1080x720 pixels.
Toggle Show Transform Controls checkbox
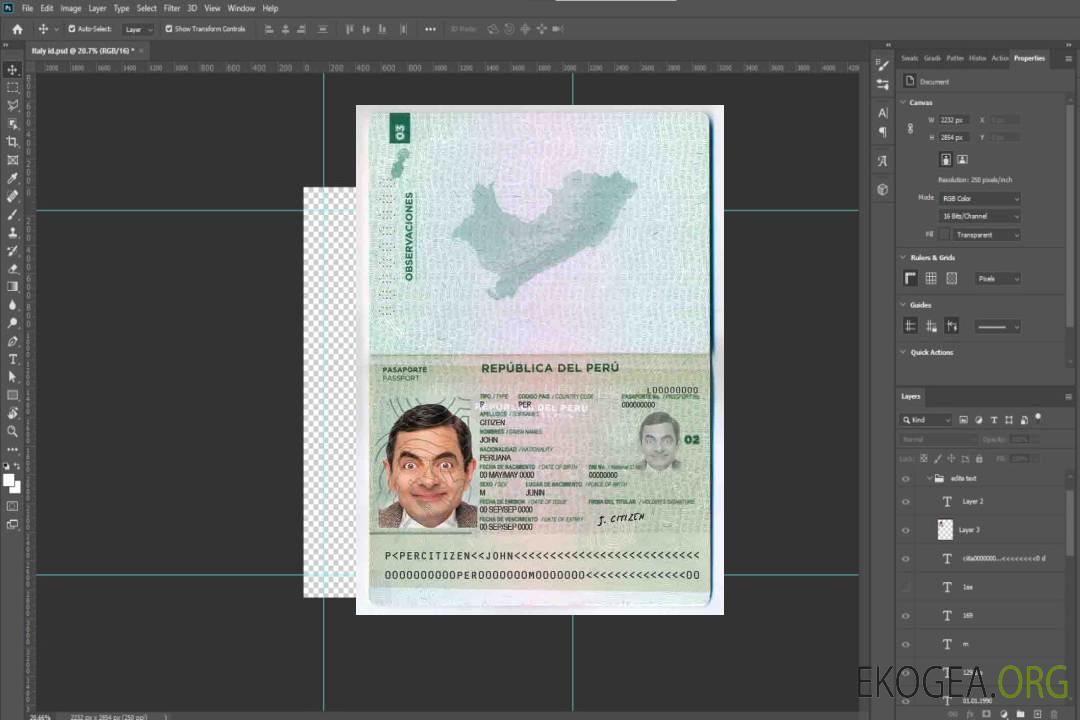[169, 29]
